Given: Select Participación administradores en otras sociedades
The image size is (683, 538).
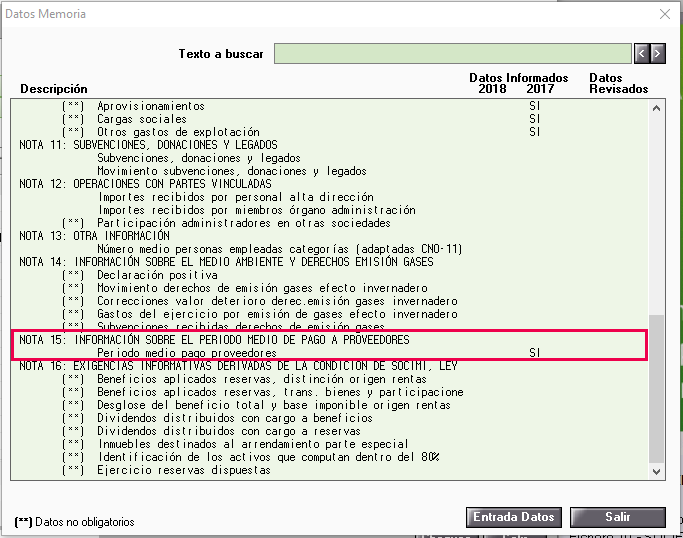Looking at the screenshot, I should coord(330,223).
